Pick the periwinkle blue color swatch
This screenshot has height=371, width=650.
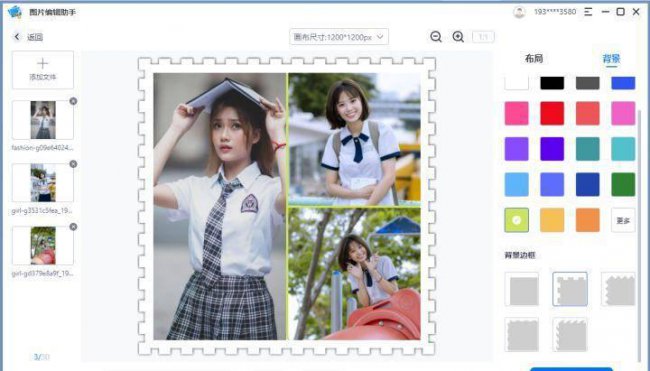tap(552, 184)
